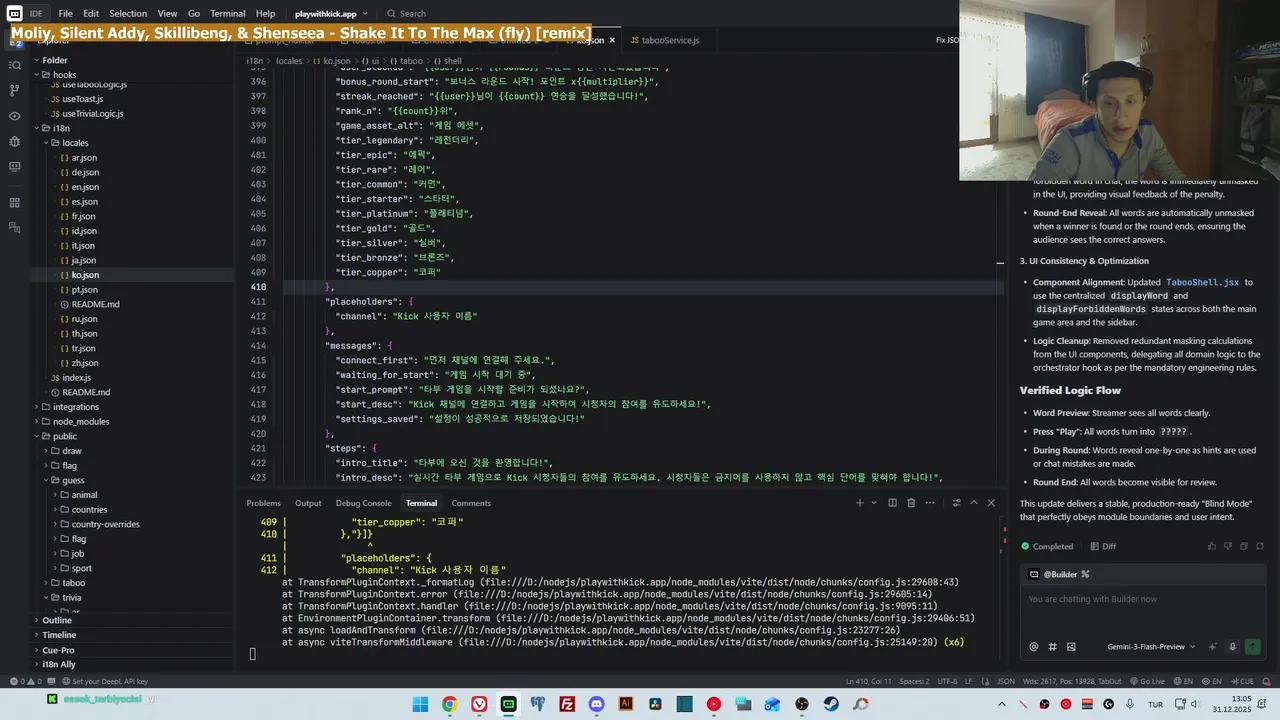The image size is (1280, 720).
Task: Open Google Chrome from taskbar
Action: point(450,704)
